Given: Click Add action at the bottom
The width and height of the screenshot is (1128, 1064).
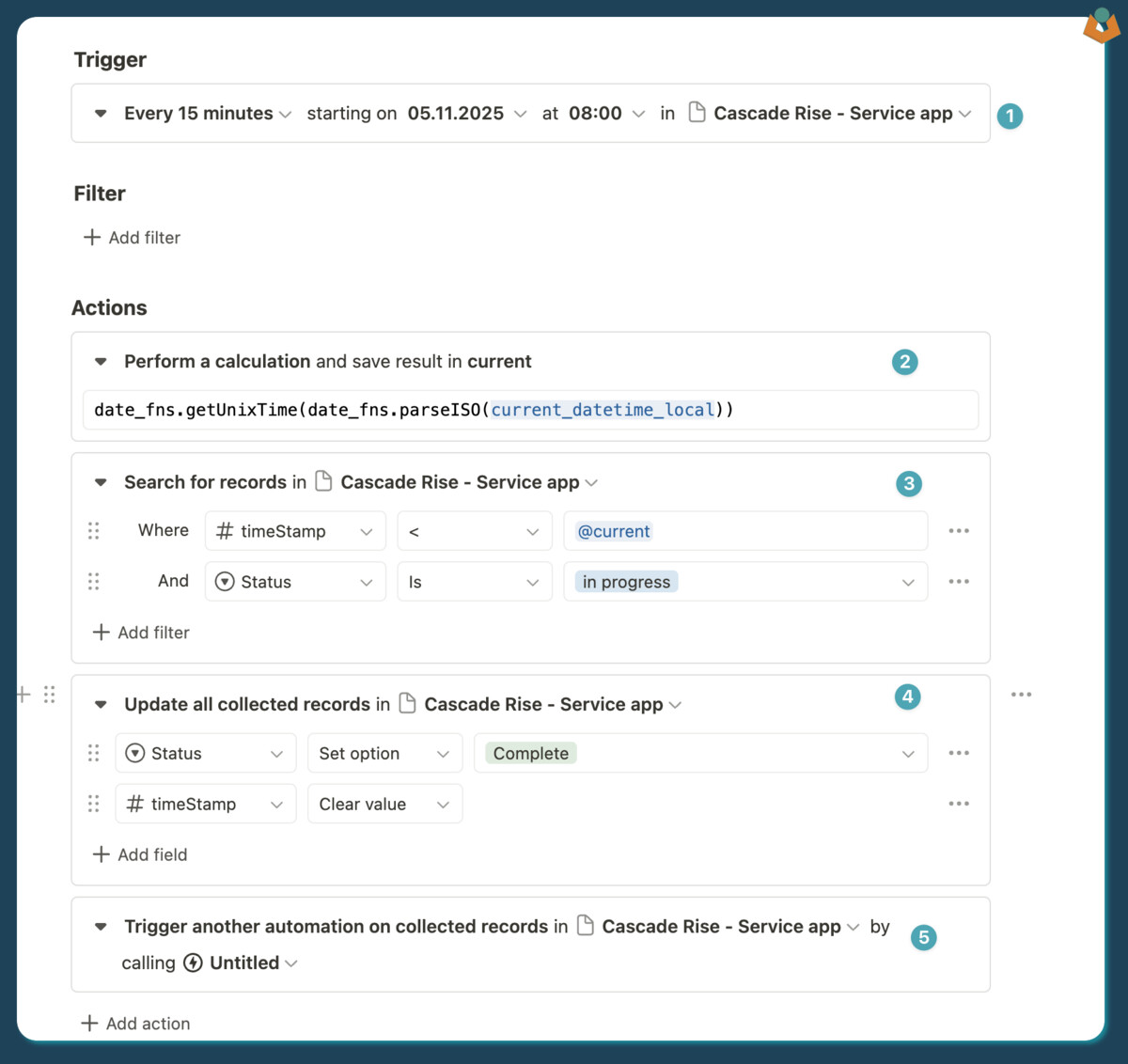Looking at the screenshot, I should [136, 1024].
